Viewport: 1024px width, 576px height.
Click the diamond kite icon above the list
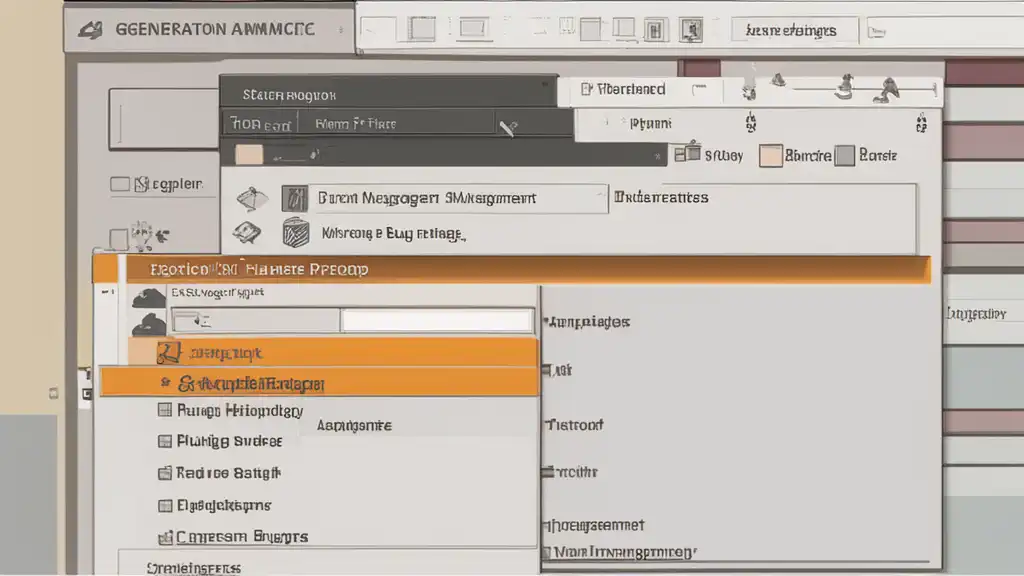[x=252, y=199]
